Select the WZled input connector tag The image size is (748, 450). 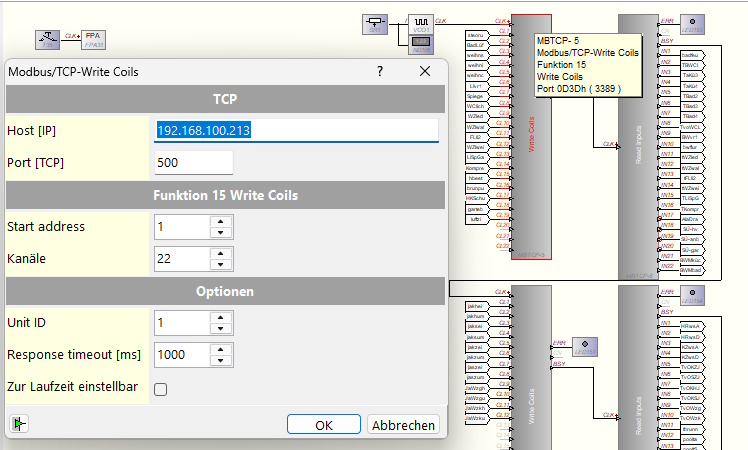477,117
